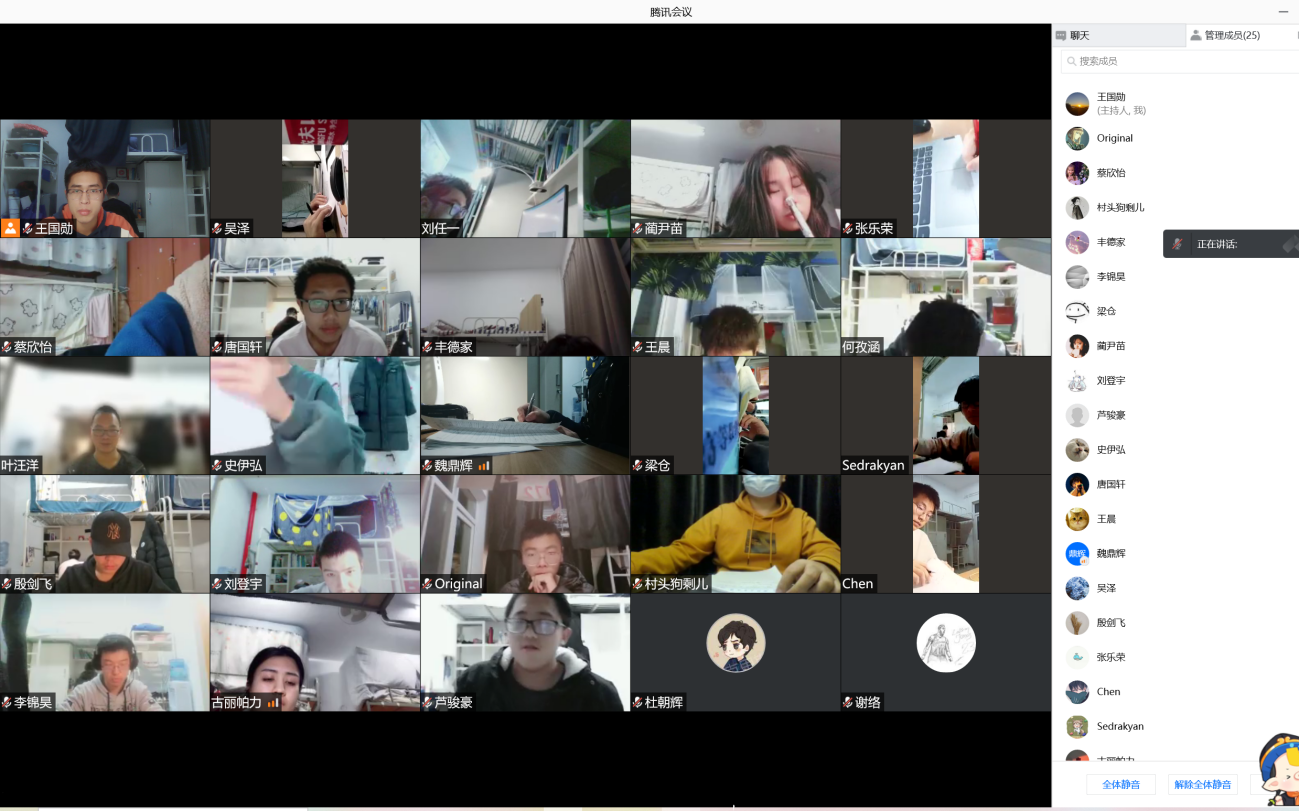This screenshot has height=811, width=1299.
Task: Click muted mic icon beside 蔡欣怡's tile label
Action: (7, 347)
